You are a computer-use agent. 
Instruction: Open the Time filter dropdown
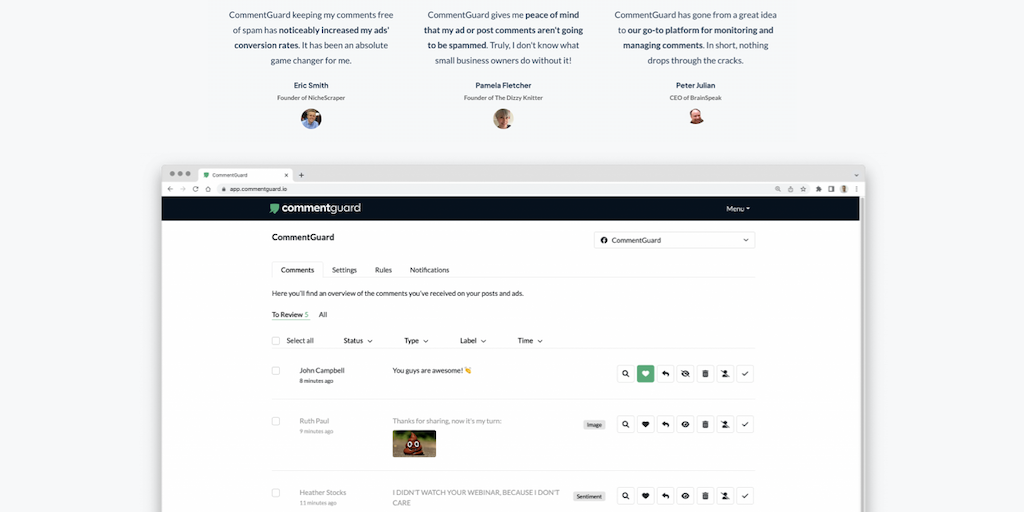(530, 341)
